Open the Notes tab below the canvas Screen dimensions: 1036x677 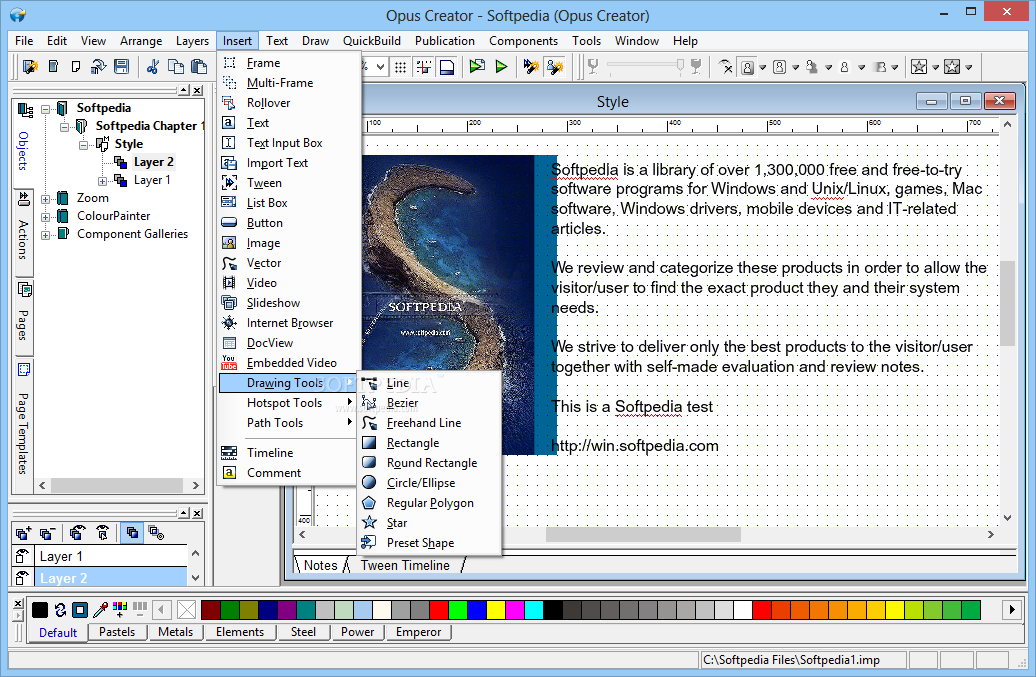click(x=320, y=565)
